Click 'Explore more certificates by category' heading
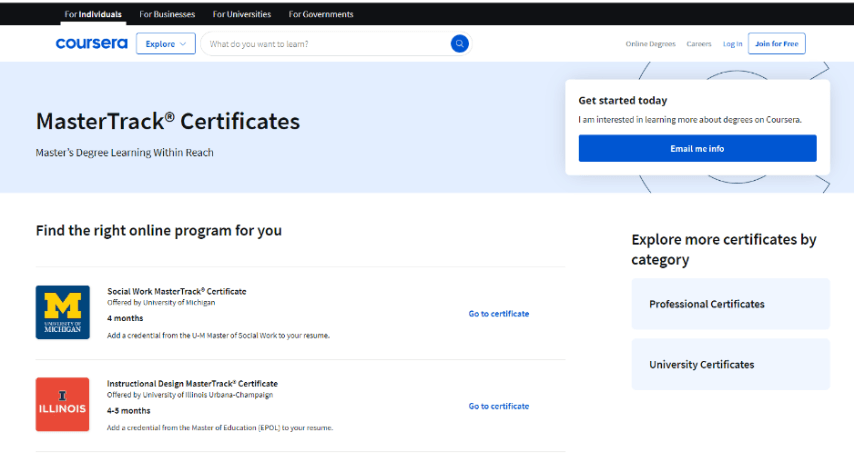The height and width of the screenshot is (468, 854). [x=724, y=249]
